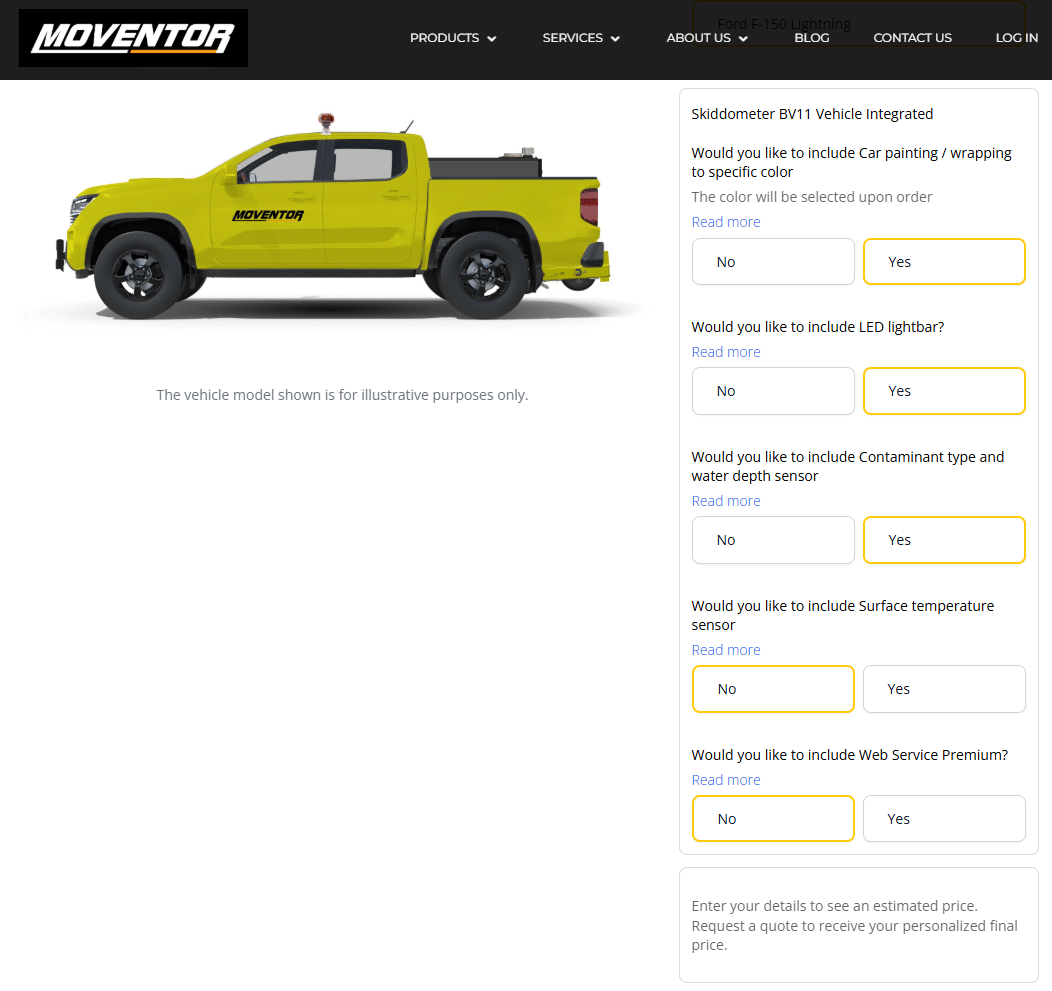The width and height of the screenshot is (1052, 991).
Task: Enable the Surface temperature sensor
Action: 944,688
